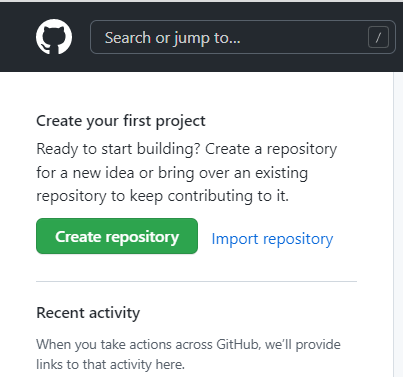
Task: Click the word "project" in the first heading
Action: click(x=181, y=121)
